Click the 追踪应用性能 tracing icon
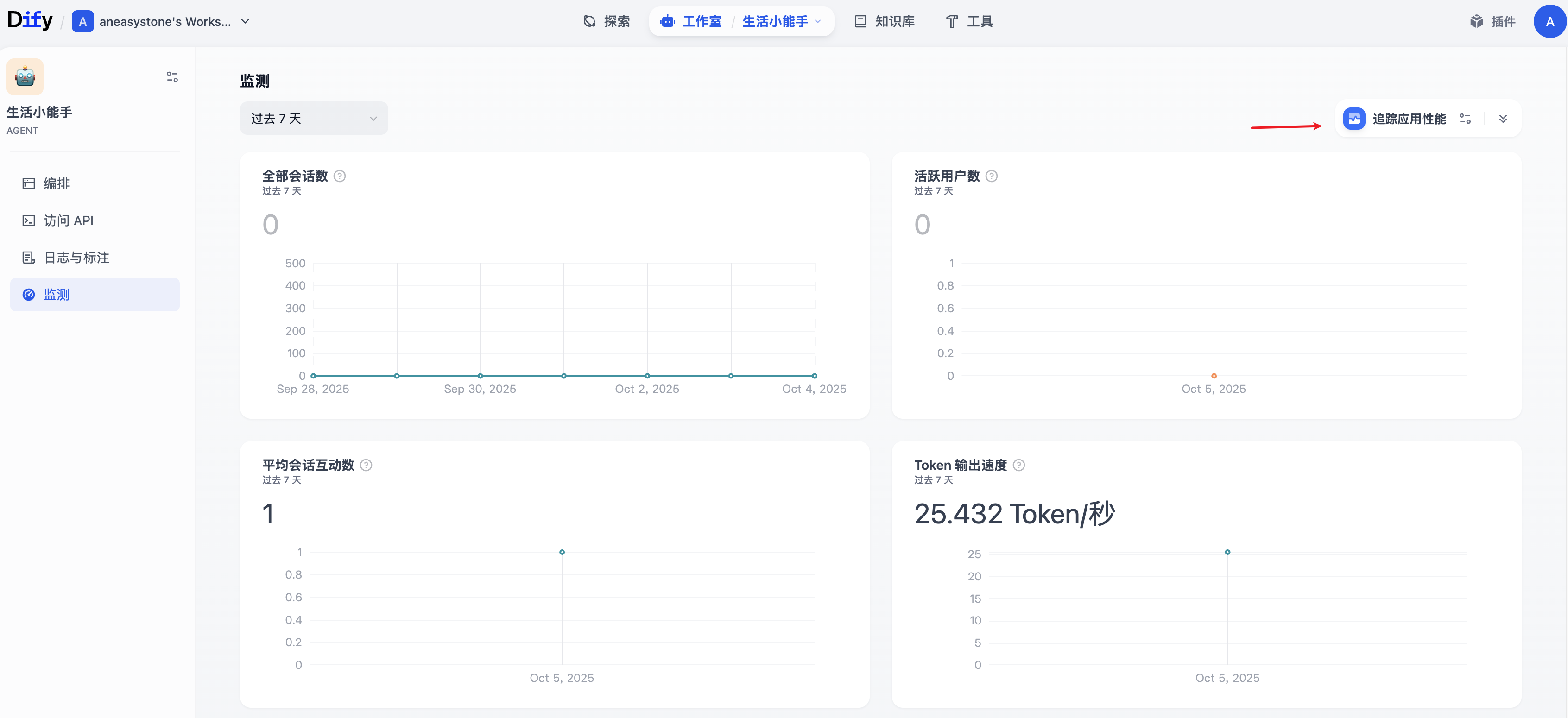1568x718 pixels. (1354, 119)
